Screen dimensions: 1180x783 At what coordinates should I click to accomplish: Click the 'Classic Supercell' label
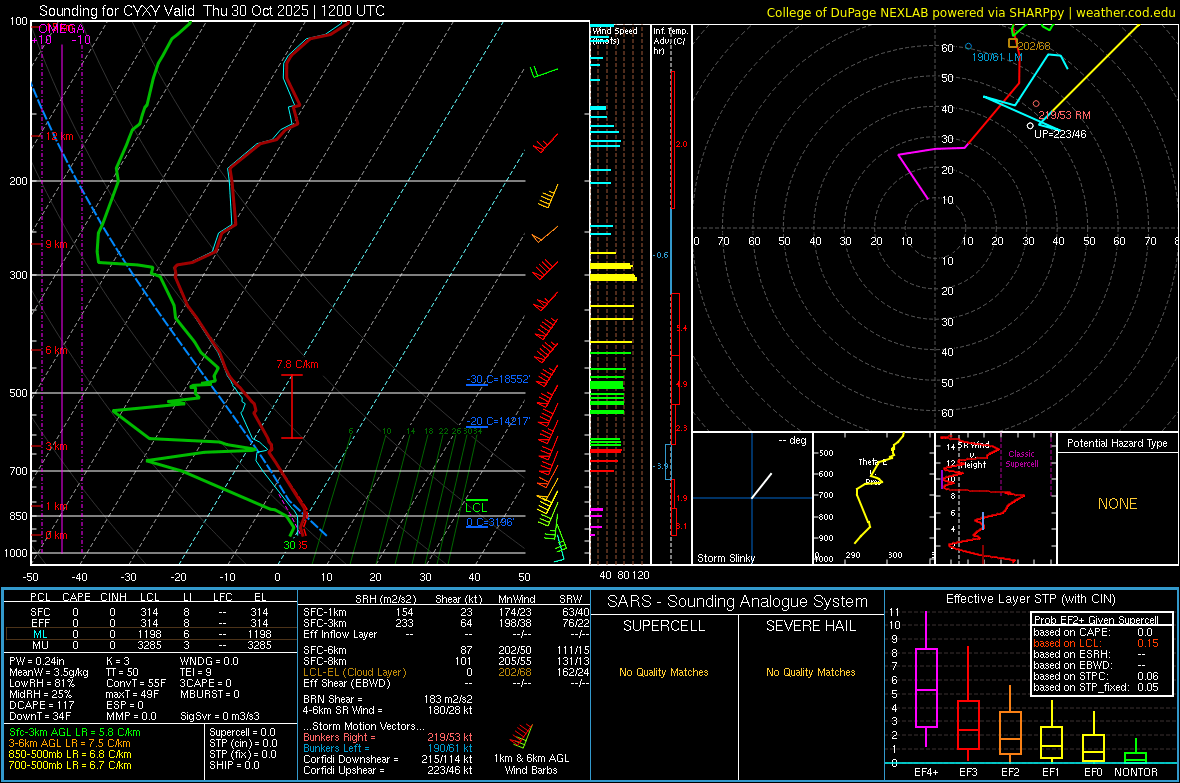(1021, 459)
